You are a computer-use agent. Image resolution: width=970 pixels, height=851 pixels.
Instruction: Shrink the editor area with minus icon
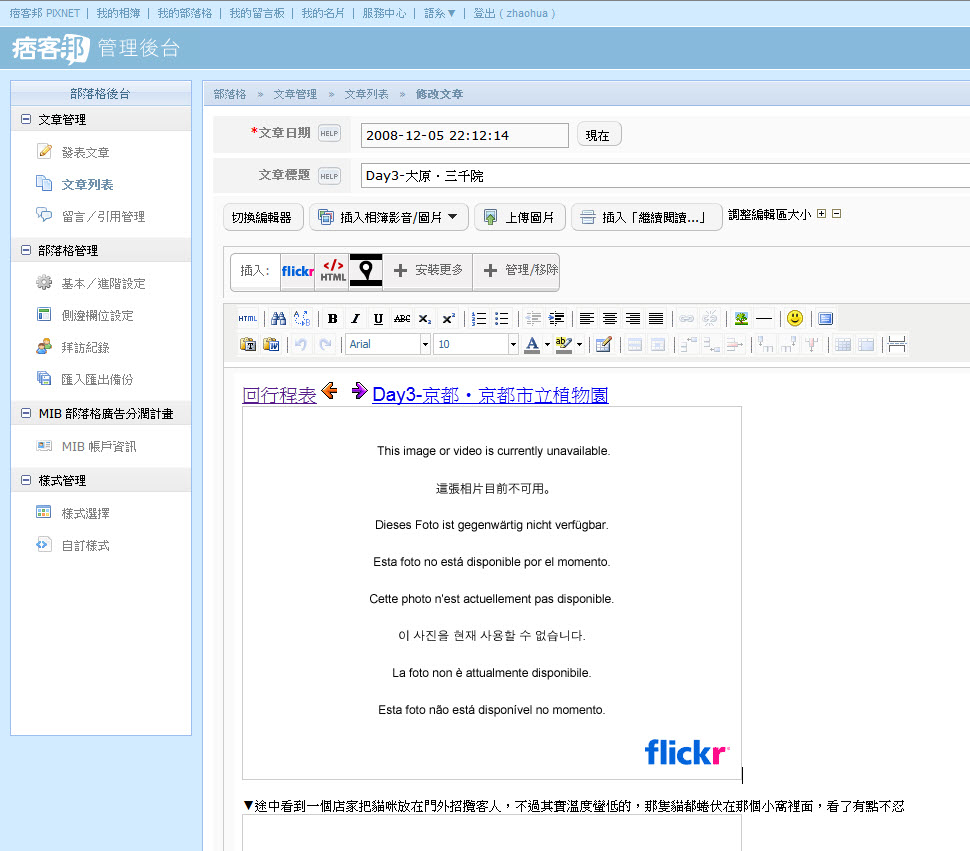836,214
